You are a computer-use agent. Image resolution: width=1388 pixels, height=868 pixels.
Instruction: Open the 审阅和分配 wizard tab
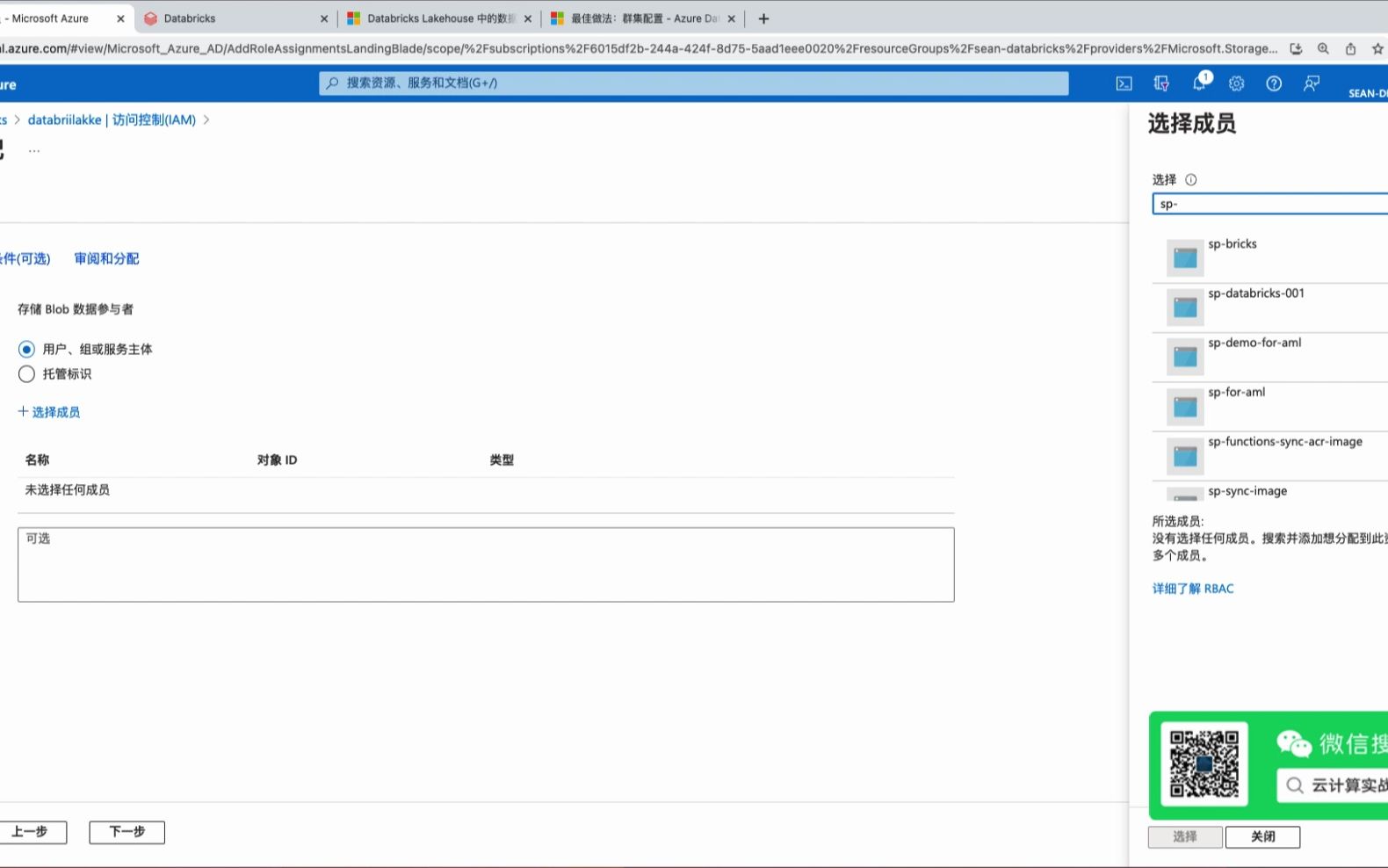(106, 258)
